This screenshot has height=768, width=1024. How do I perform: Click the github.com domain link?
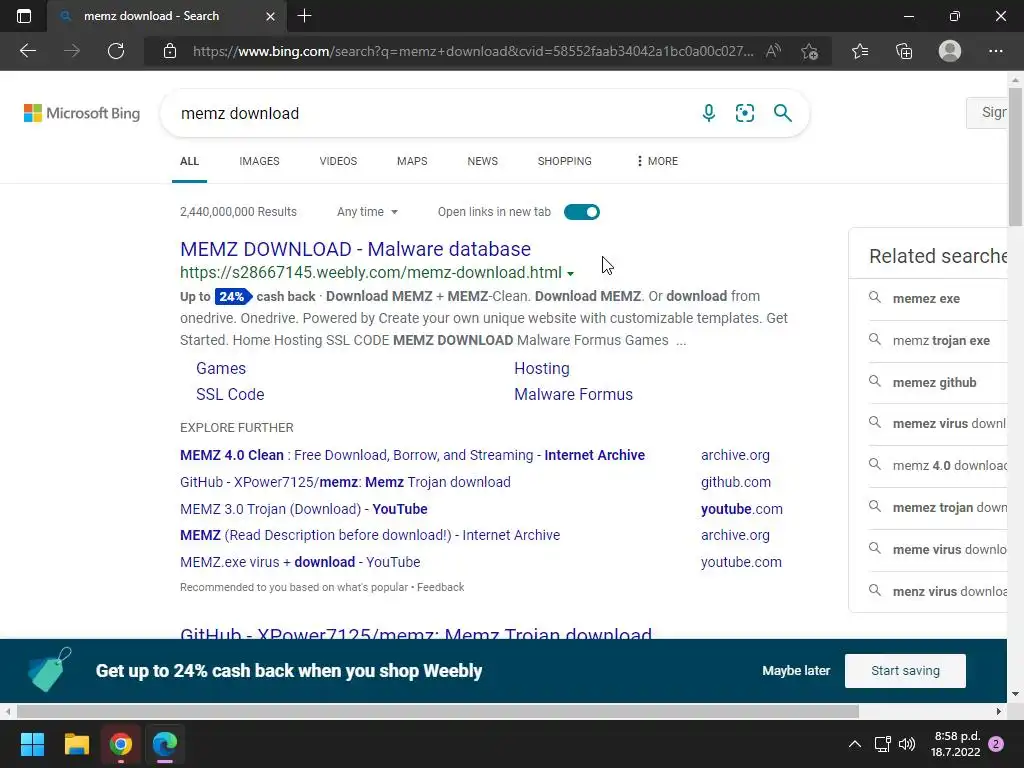(x=735, y=482)
